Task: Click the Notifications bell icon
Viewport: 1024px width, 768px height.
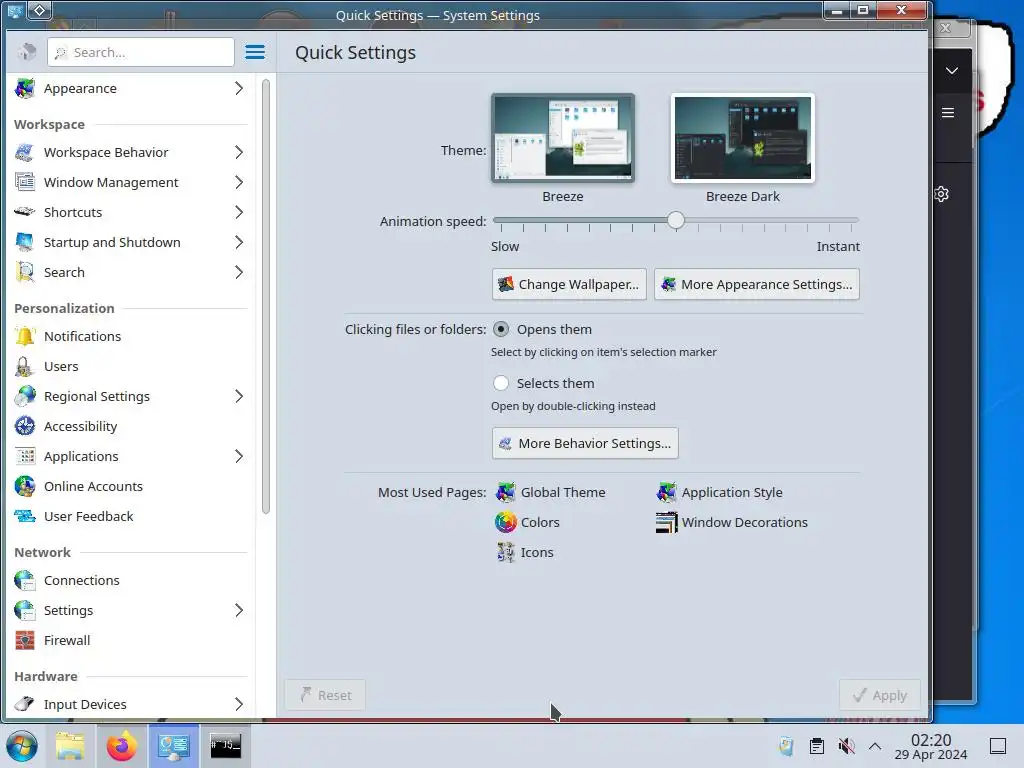Action: tap(25, 336)
